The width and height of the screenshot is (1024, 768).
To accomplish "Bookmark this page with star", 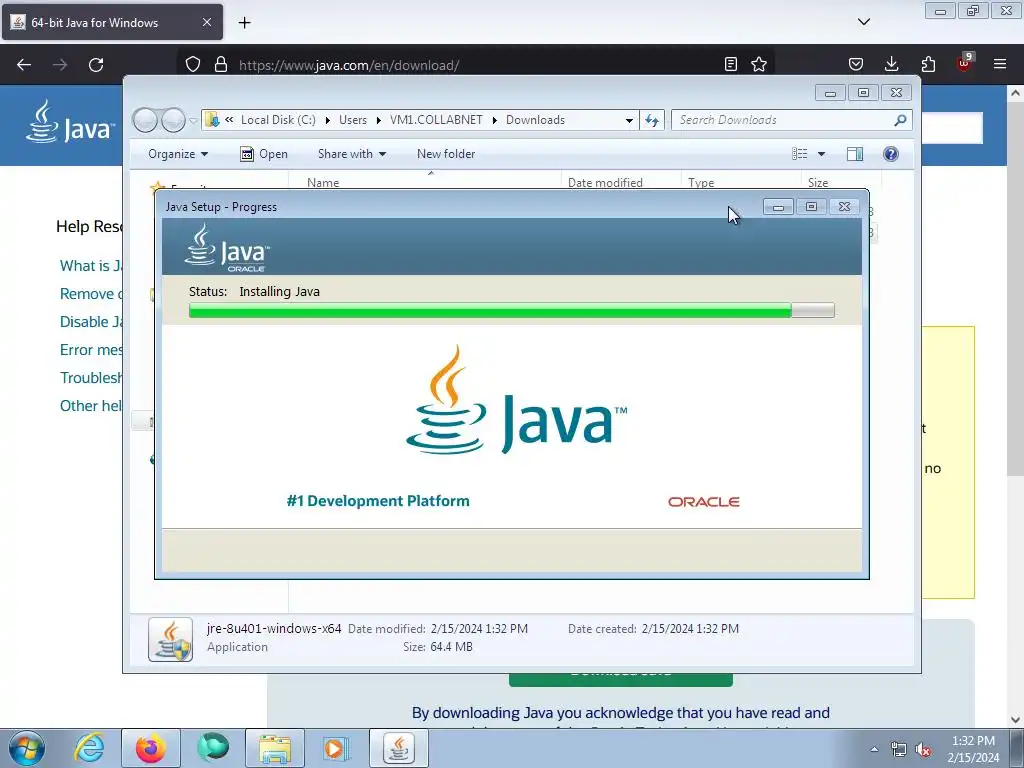I will (x=759, y=64).
